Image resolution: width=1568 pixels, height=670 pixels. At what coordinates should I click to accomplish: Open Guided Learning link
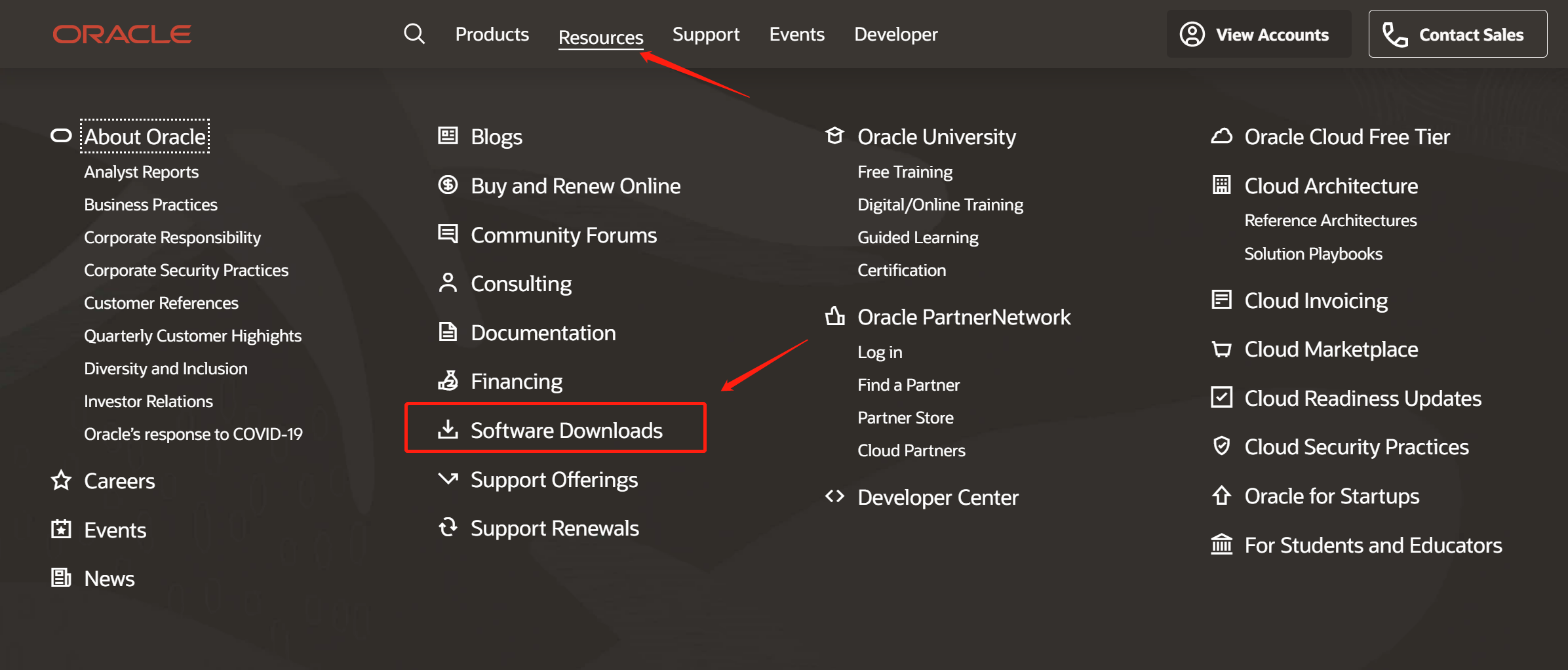(918, 237)
